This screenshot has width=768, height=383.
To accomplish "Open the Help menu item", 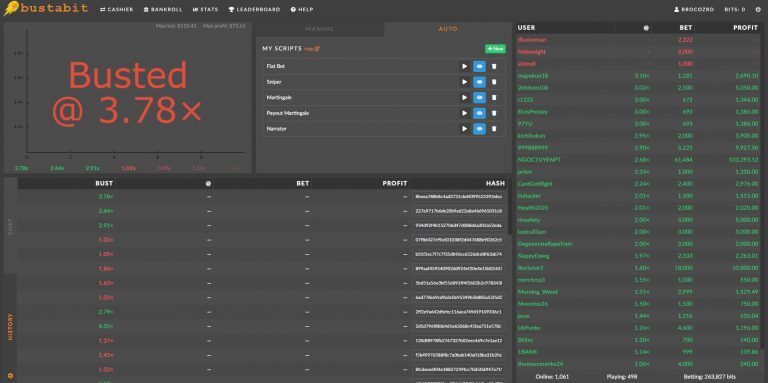I will [x=302, y=9].
